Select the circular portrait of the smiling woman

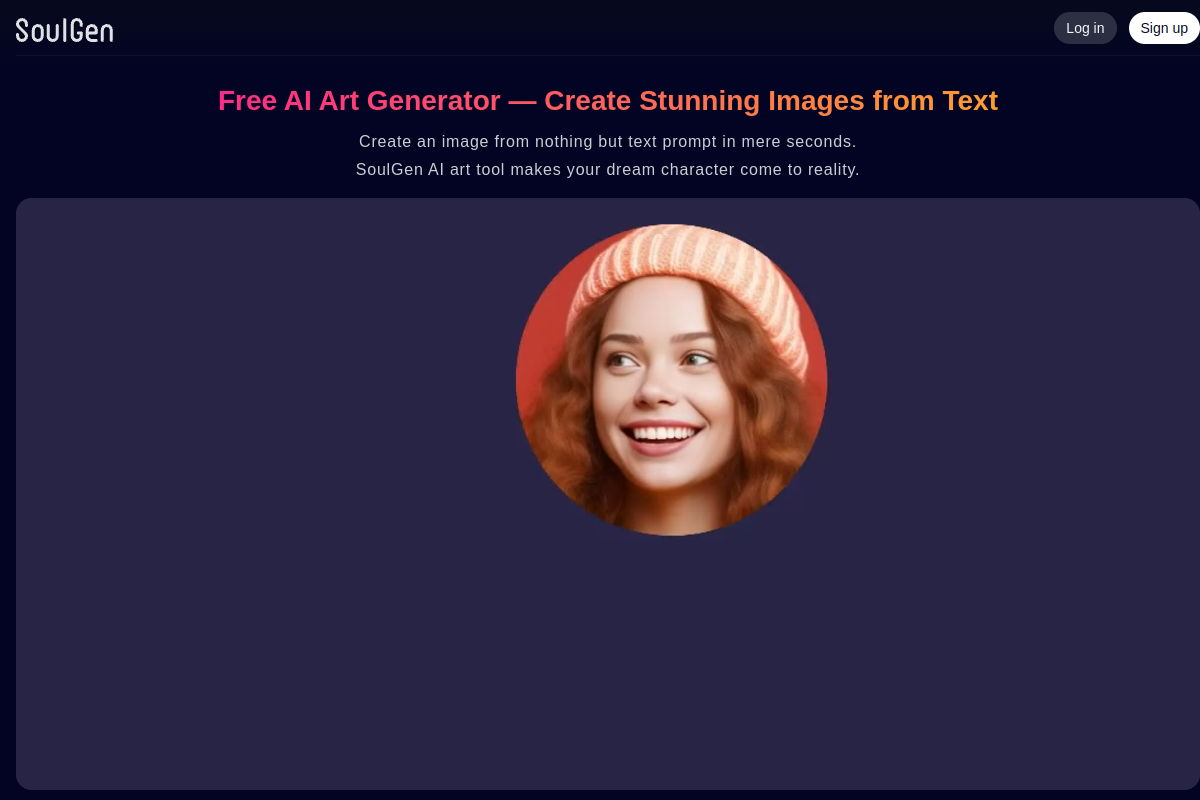(x=671, y=380)
